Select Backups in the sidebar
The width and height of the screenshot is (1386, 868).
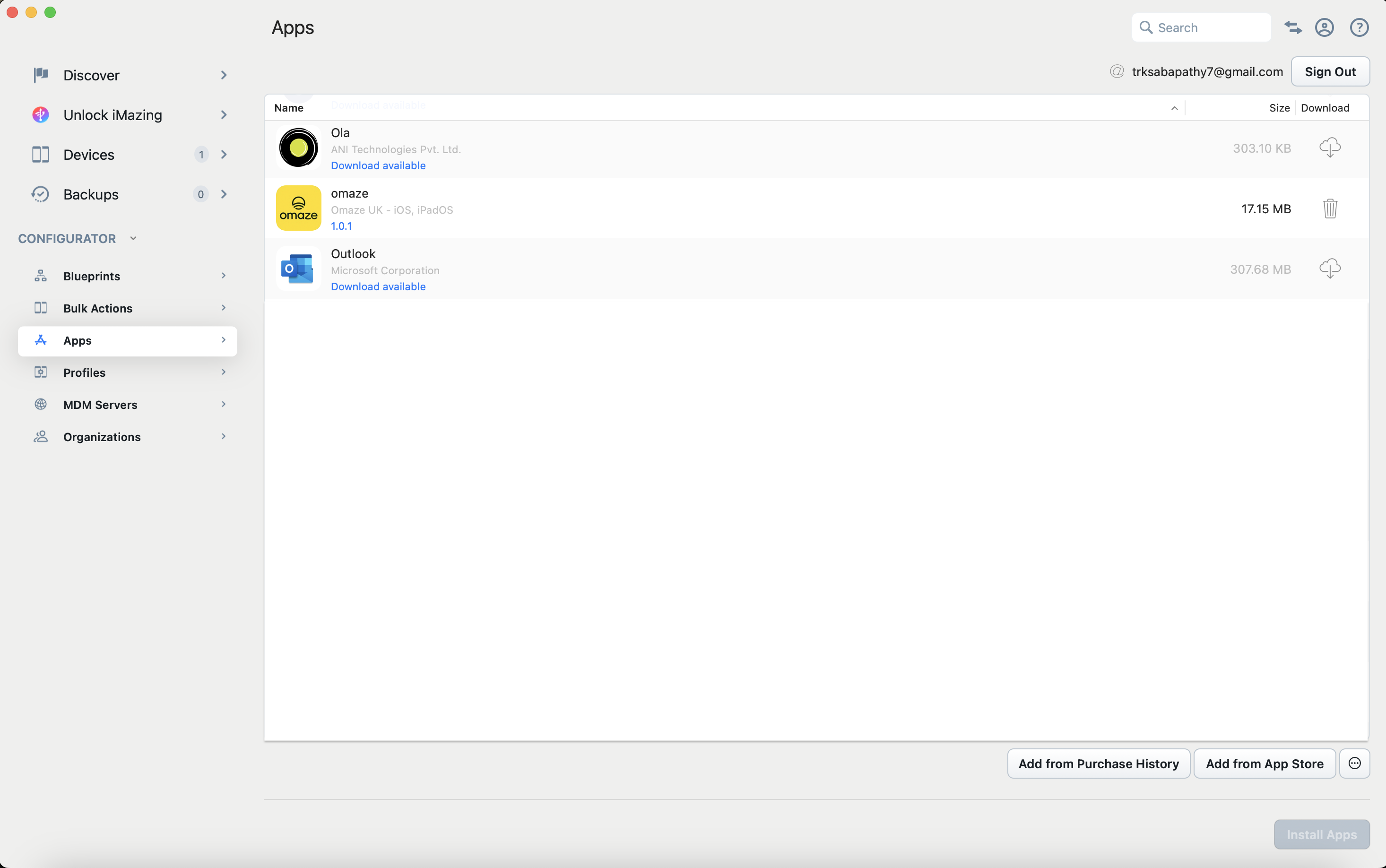pyautogui.click(x=128, y=194)
